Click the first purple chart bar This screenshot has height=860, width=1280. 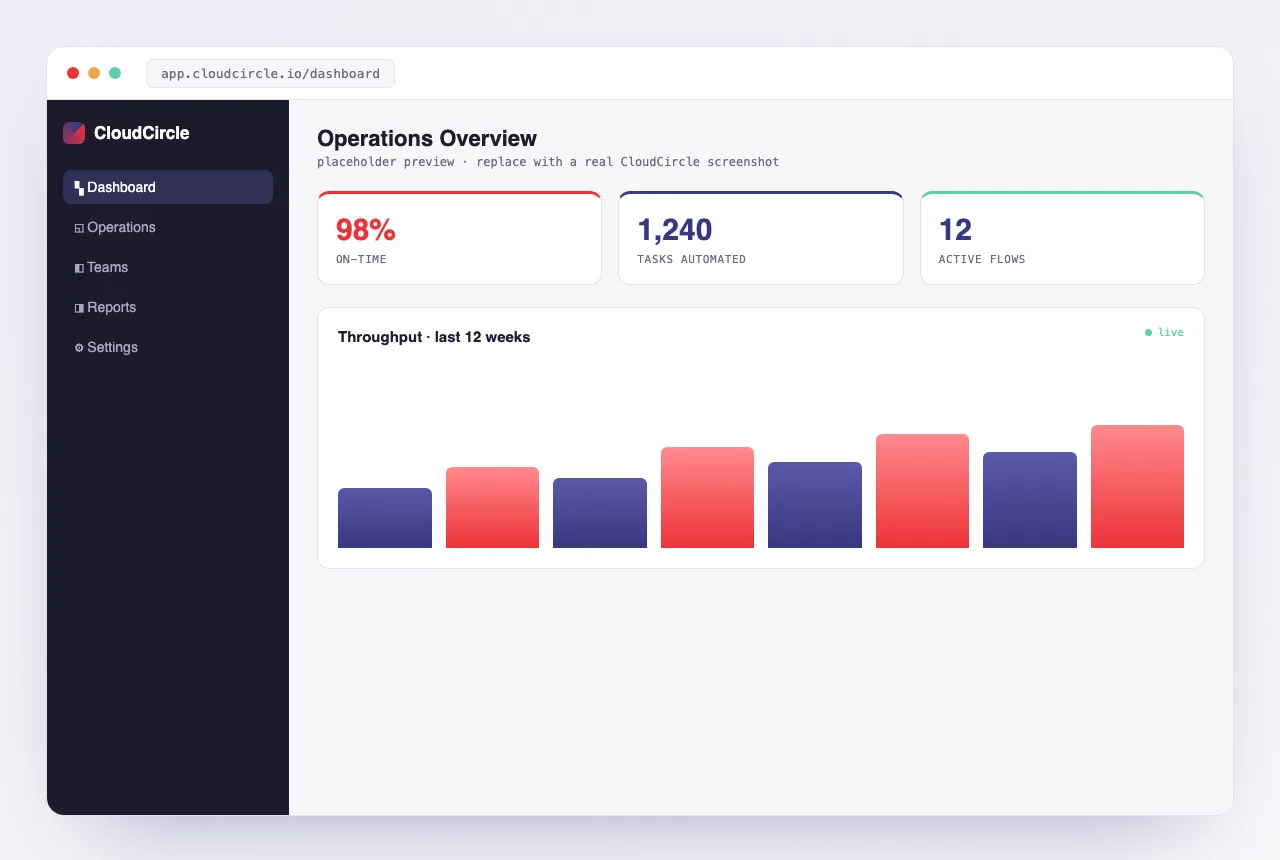tap(385, 518)
